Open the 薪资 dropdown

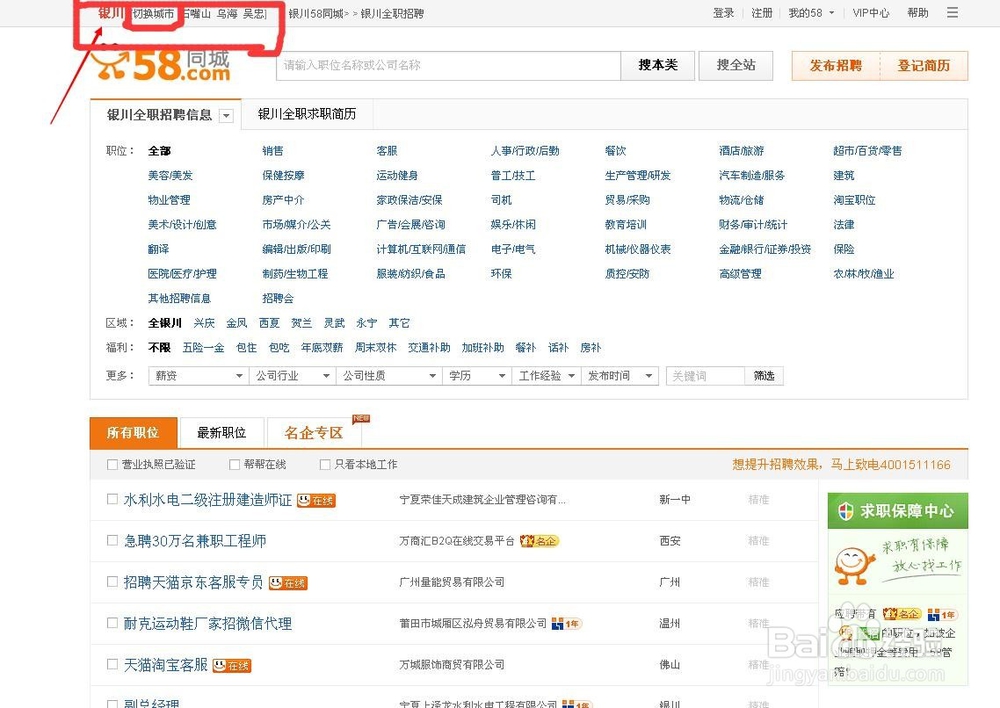197,375
